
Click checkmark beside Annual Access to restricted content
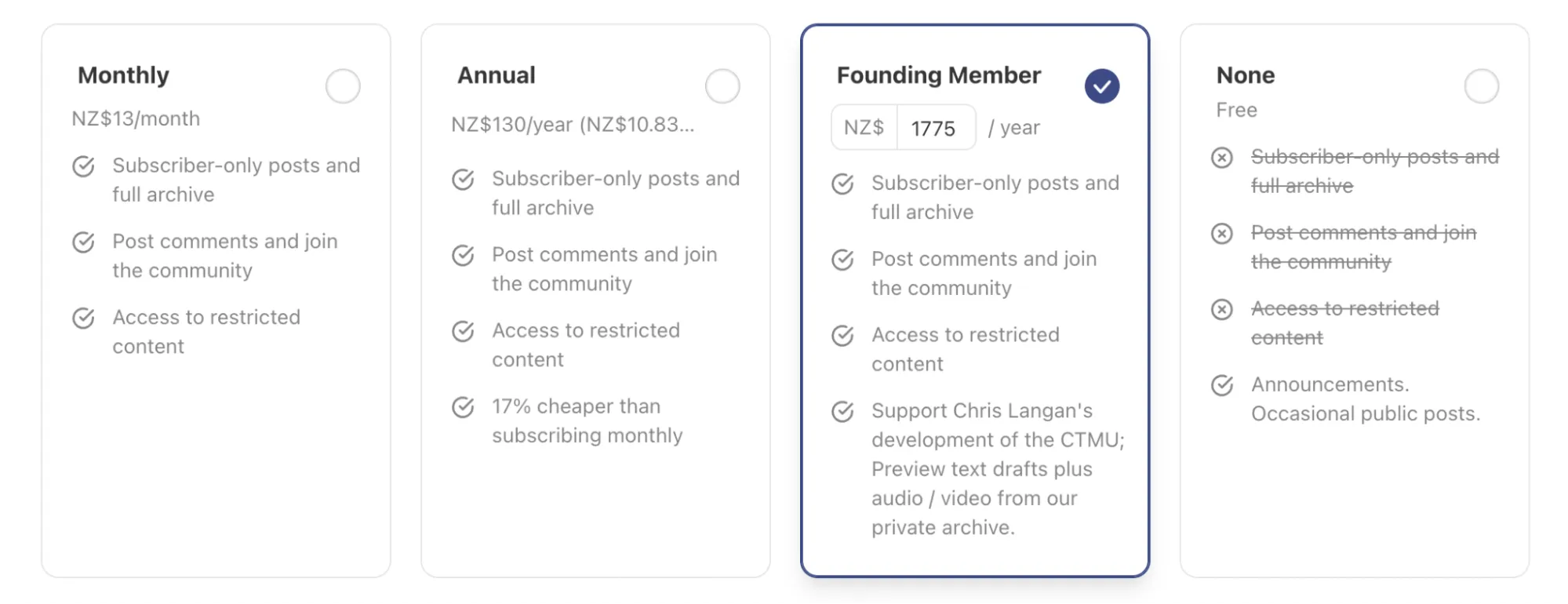pos(463,331)
